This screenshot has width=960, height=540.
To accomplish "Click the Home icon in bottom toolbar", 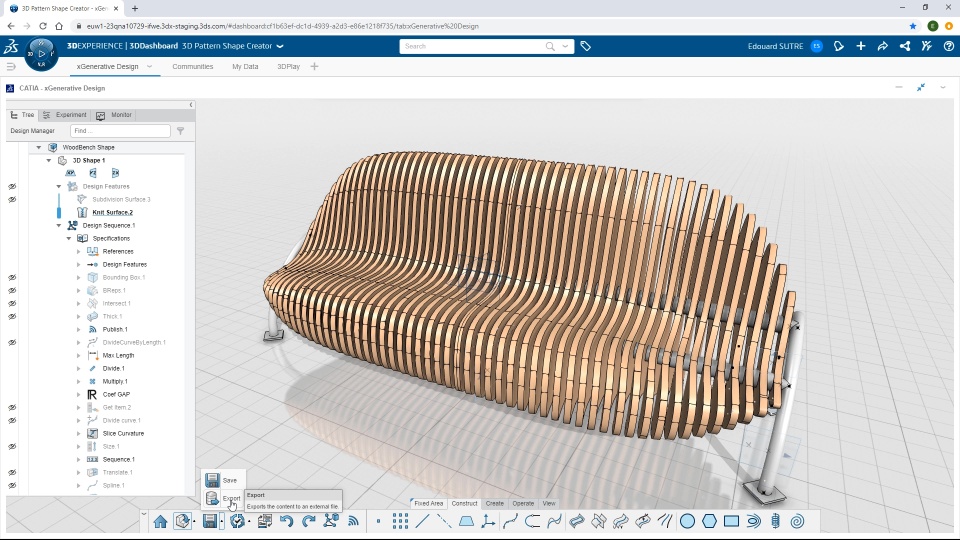I will click(x=160, y=521).
